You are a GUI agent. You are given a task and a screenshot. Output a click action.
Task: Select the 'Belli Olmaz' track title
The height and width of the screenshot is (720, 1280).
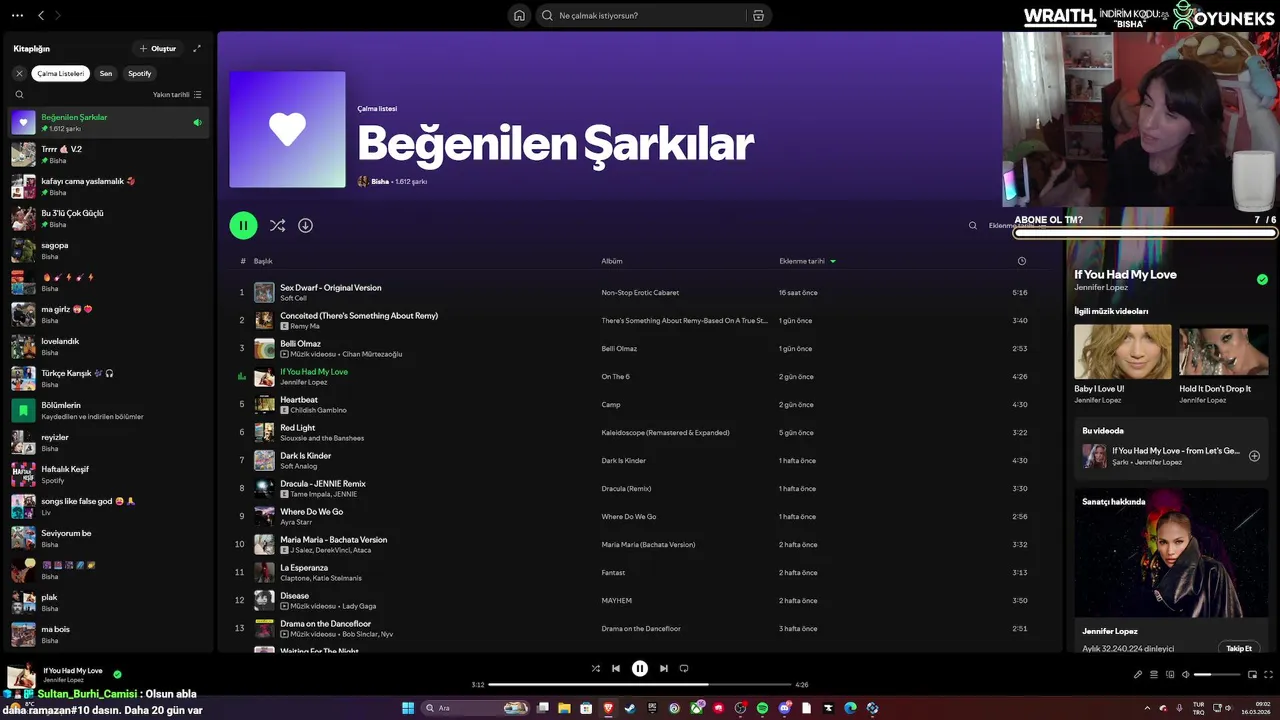(300, 343)
